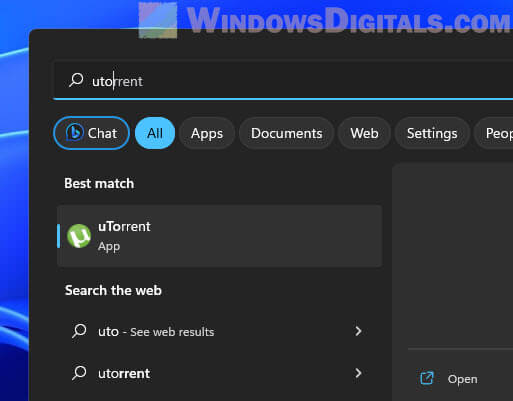The image size is (513, 401).
Task: Click the search text field containing utorrent
Action: coord(283,81)
